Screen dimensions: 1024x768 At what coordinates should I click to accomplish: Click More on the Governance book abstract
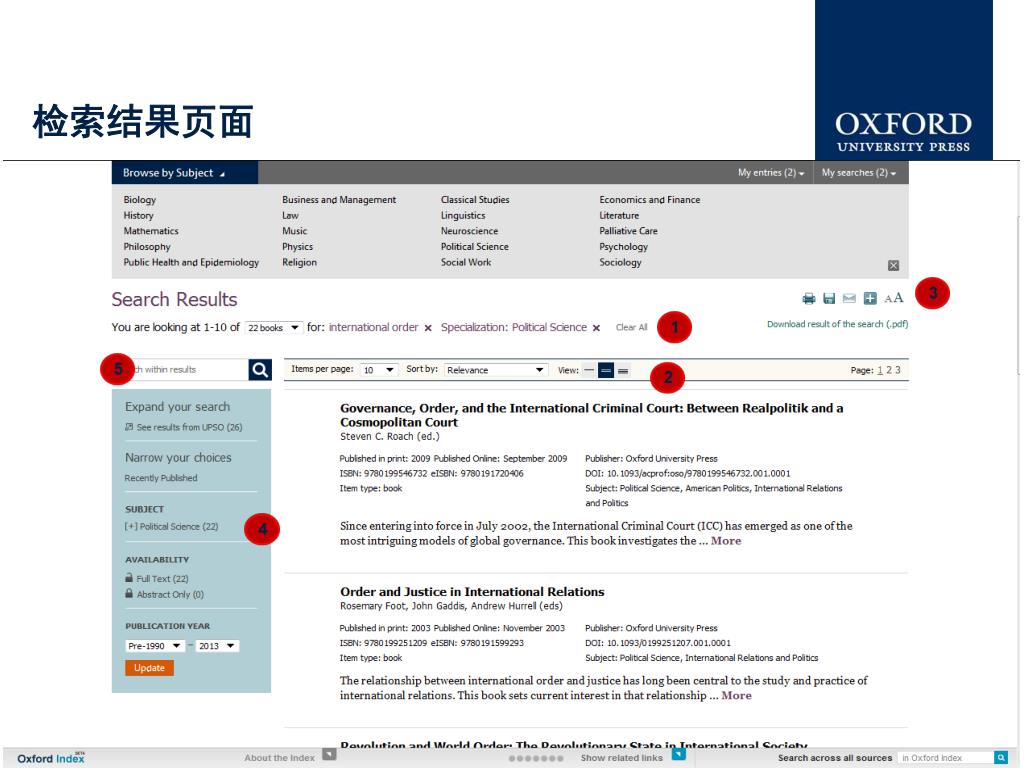click(x=726, y=541)
